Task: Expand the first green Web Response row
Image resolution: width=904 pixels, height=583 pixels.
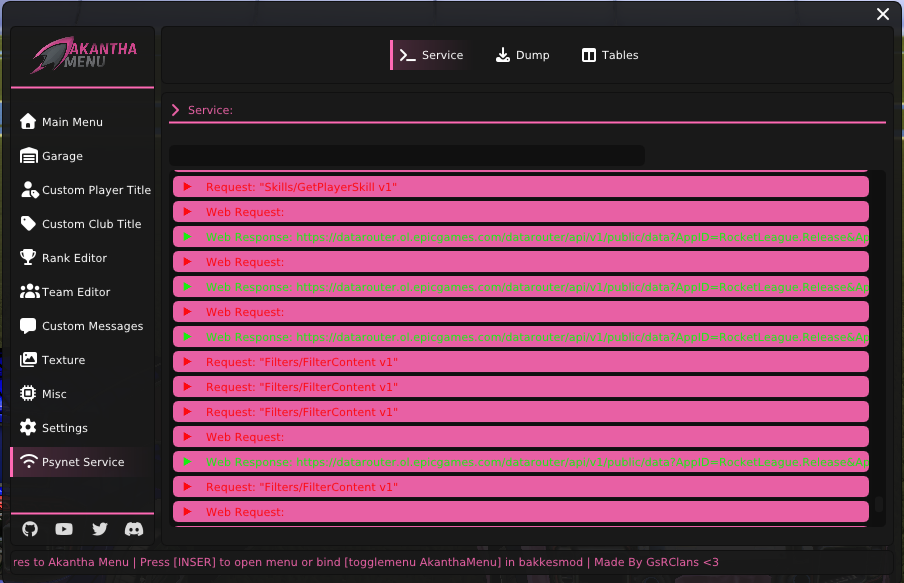Action: [x=187, y=237]
